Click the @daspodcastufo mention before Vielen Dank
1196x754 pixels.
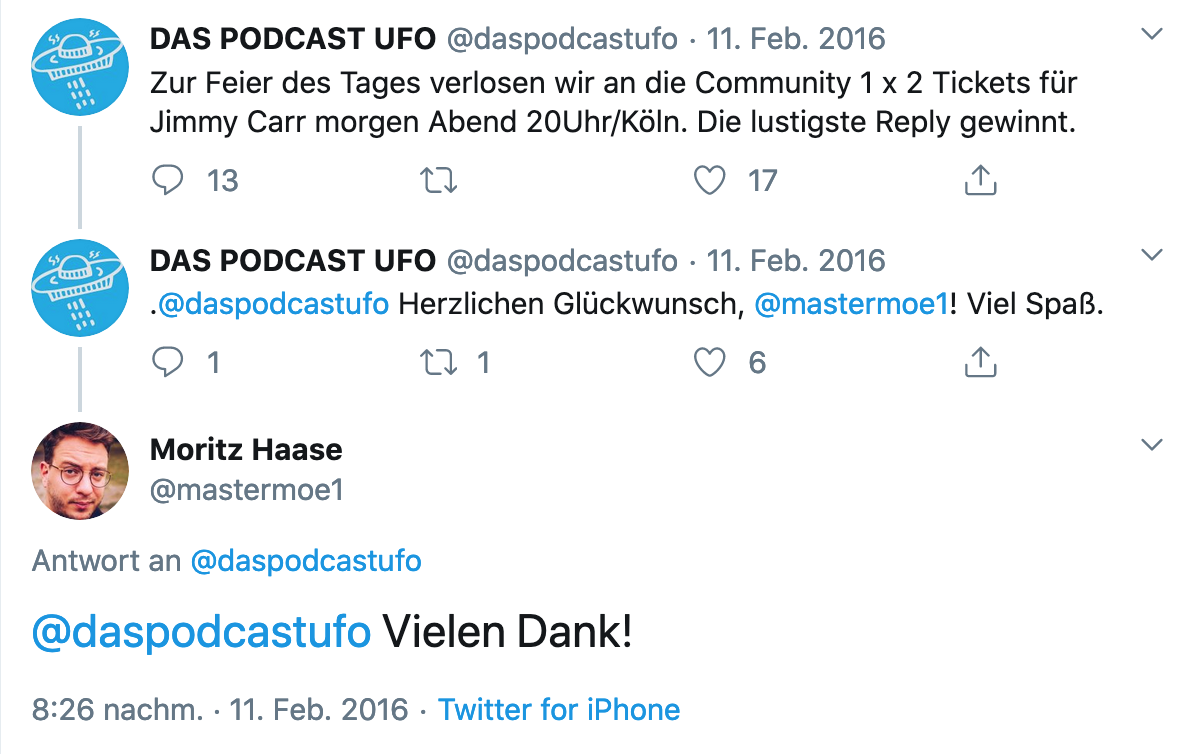(201, 632)
